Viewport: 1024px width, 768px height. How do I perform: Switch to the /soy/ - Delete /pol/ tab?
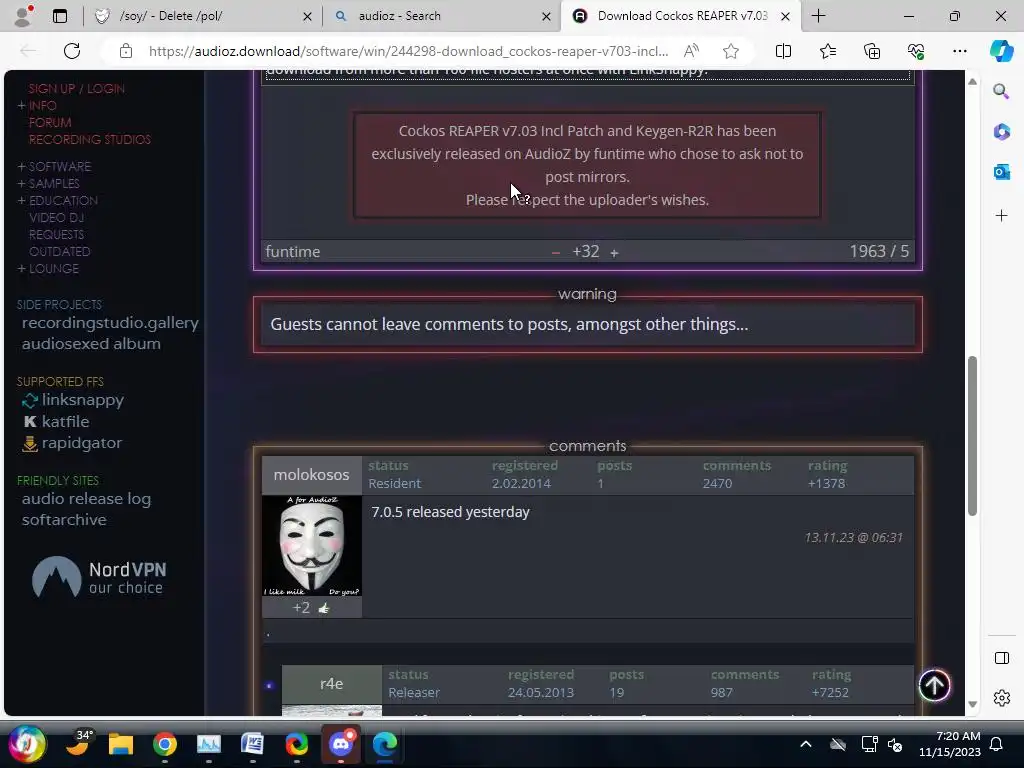pos(170,16)
